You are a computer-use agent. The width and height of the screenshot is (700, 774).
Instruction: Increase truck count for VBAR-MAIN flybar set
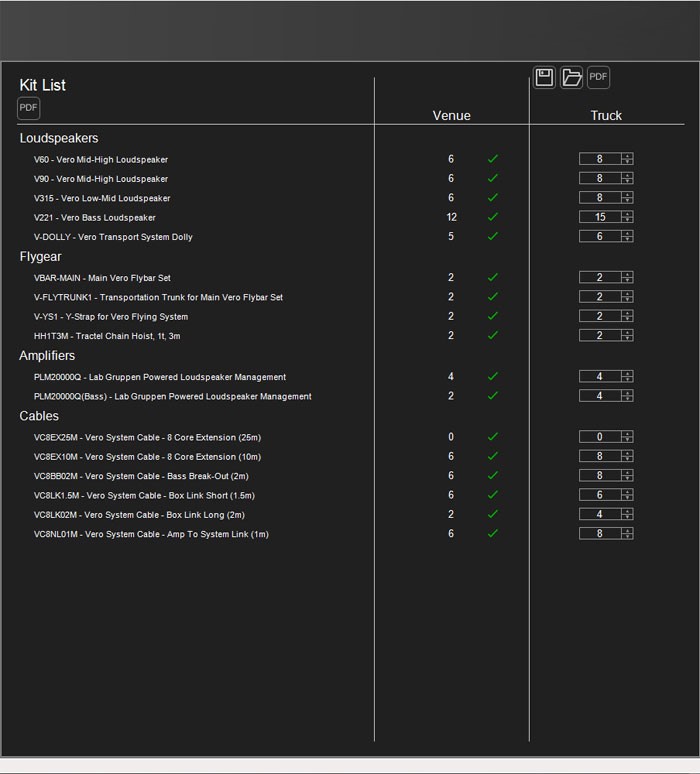[x=627, y=274]
